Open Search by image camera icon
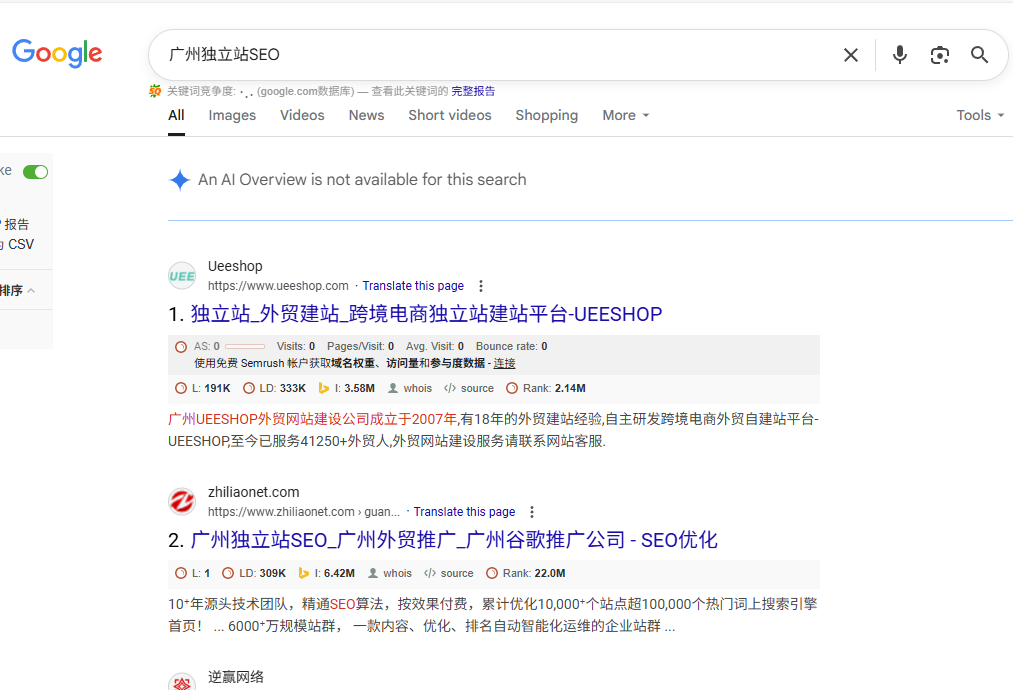1013x690 pixels. (939, 55)
